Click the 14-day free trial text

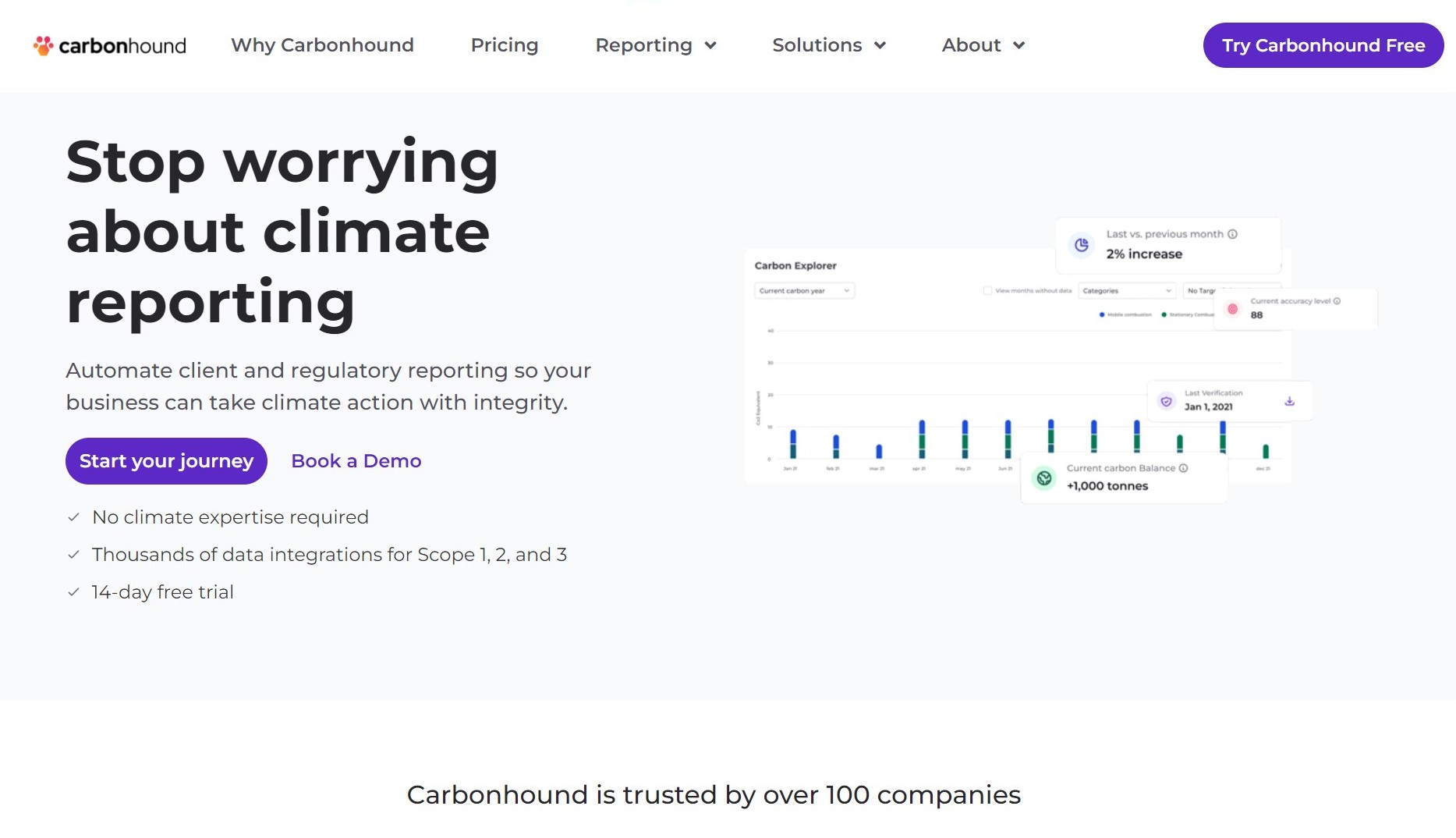[162, 592]
